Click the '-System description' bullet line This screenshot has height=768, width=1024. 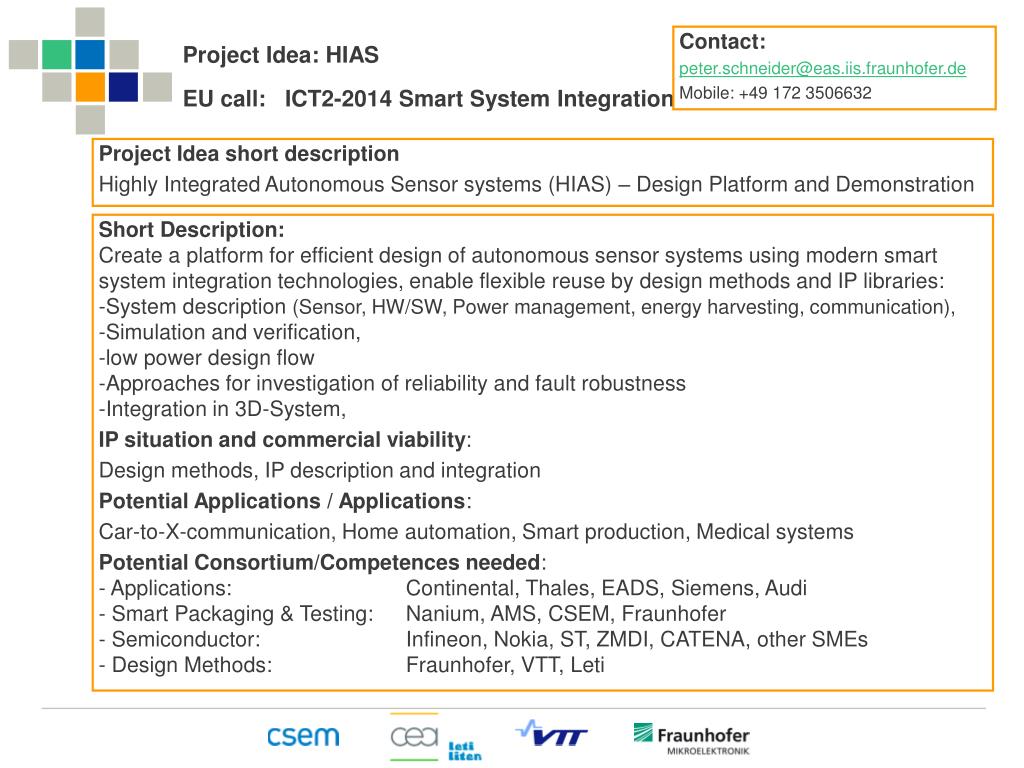[526, 307]
